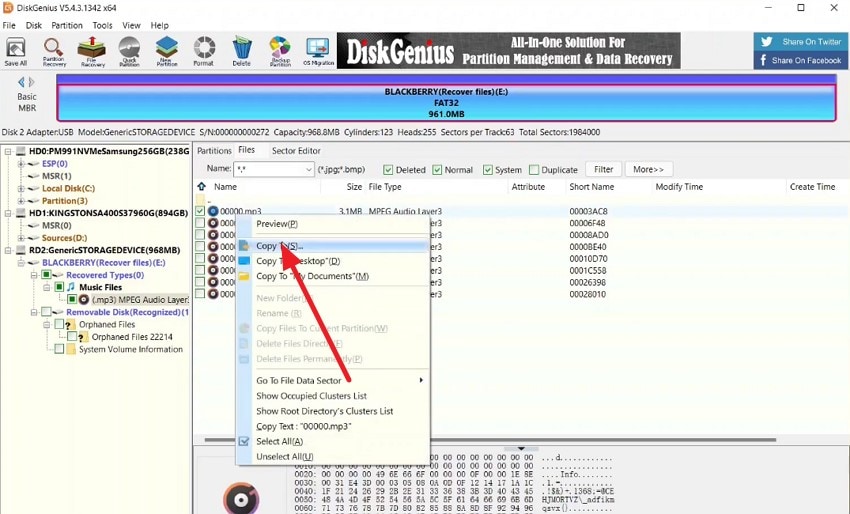Image resolution: width=850 pixels, height=514 pixels.
Task: Collapse the HD1 KINGSTON disk node
Action: click(8, 213)
